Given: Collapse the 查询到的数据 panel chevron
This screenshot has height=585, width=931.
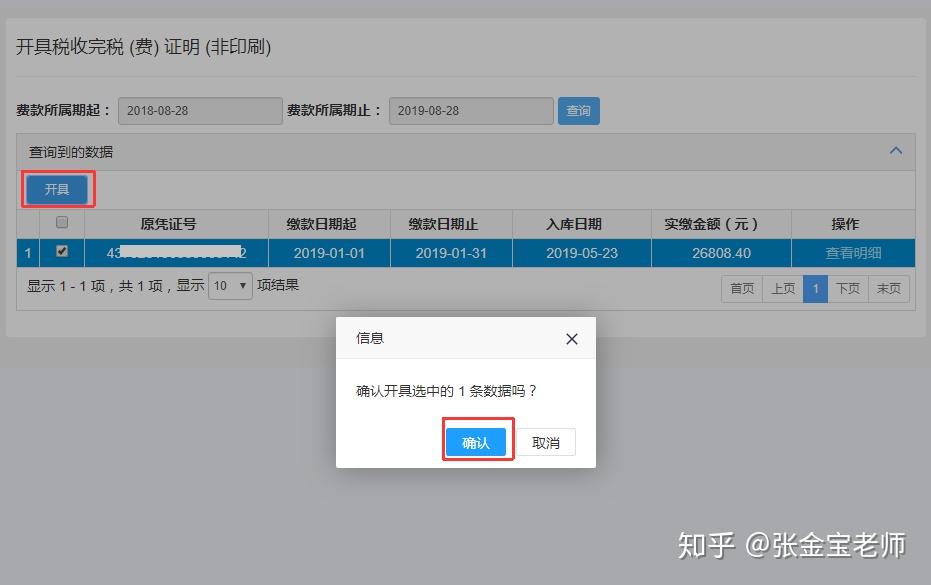Looking at the screenshot, I should 896,151.
